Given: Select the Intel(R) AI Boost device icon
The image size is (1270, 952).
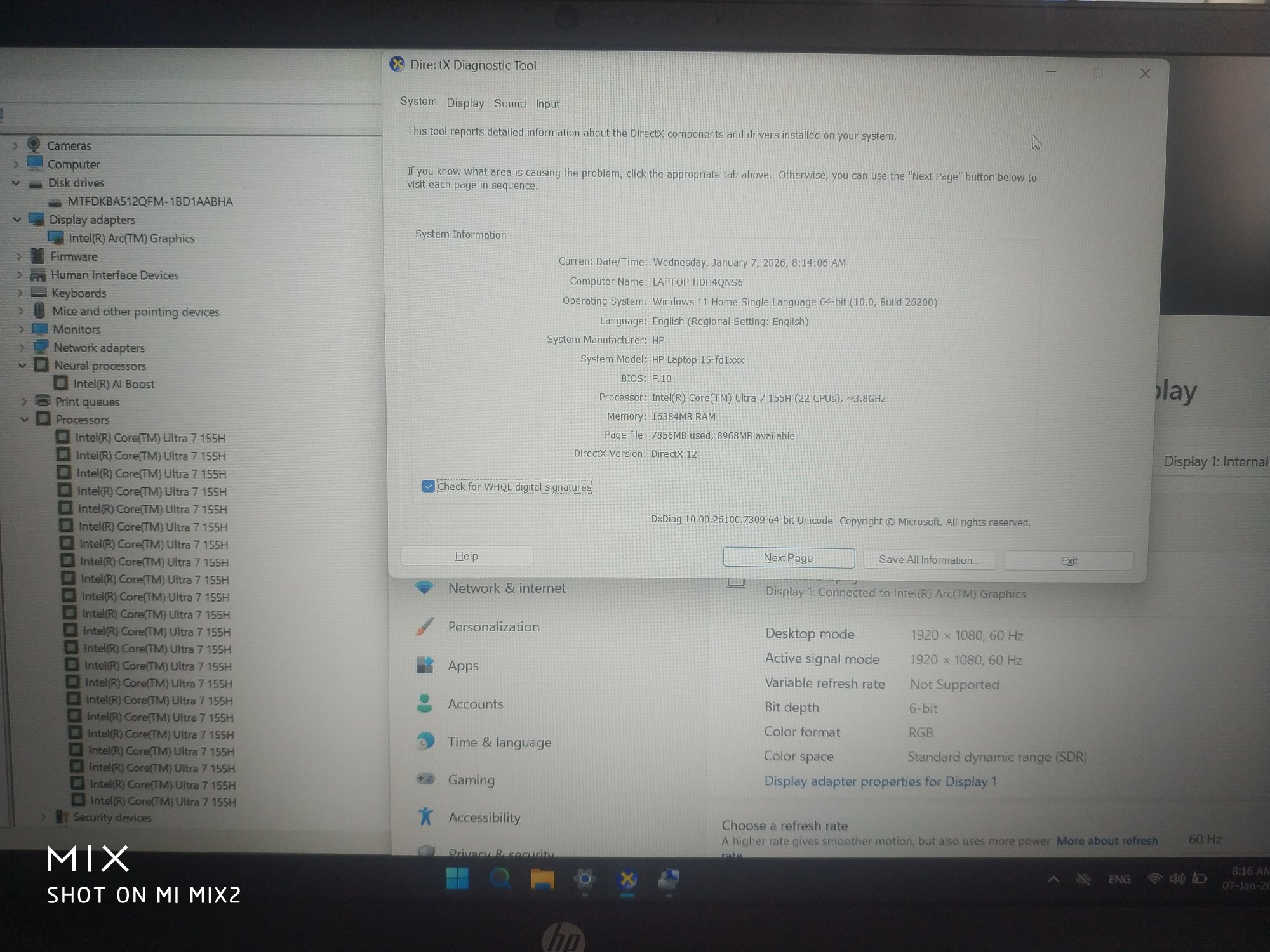Looking at the screenshot, I should [60, 383].
